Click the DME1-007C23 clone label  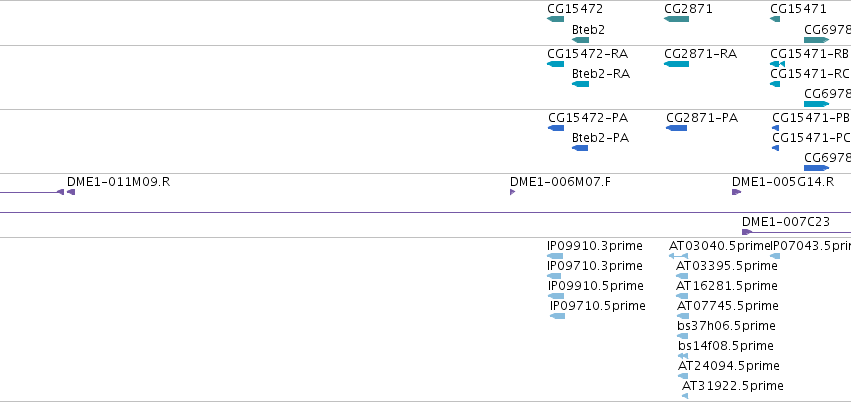click(x=785, y=221)
